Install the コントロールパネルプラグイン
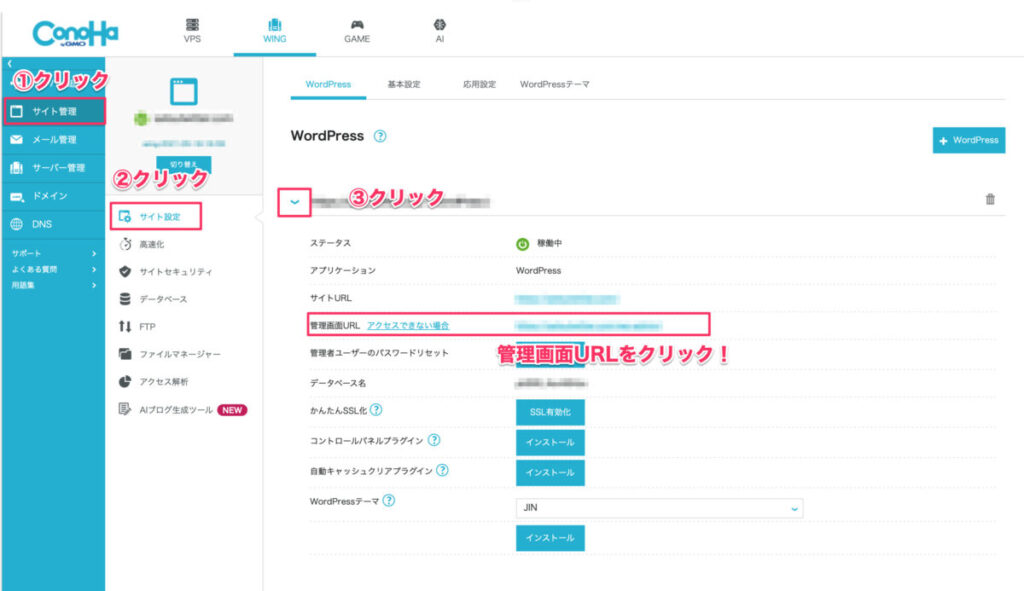 550,442
